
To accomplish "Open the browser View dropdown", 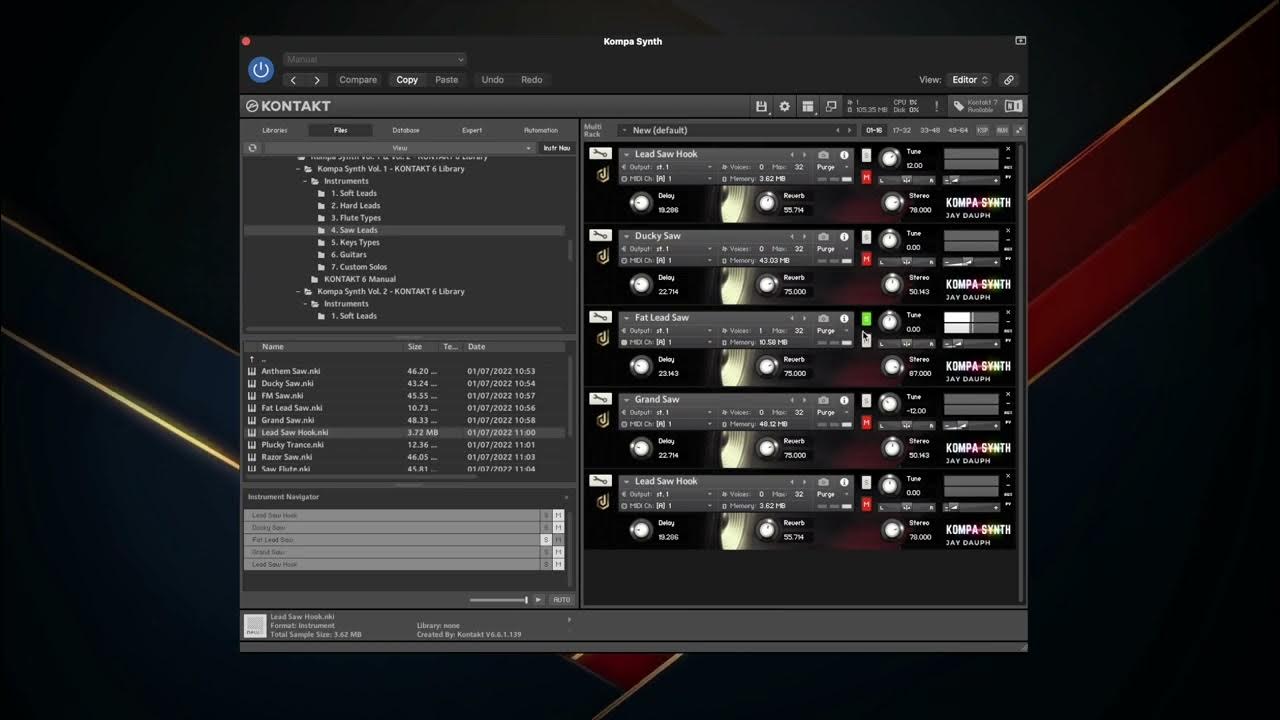I will (x=400, y=148).
